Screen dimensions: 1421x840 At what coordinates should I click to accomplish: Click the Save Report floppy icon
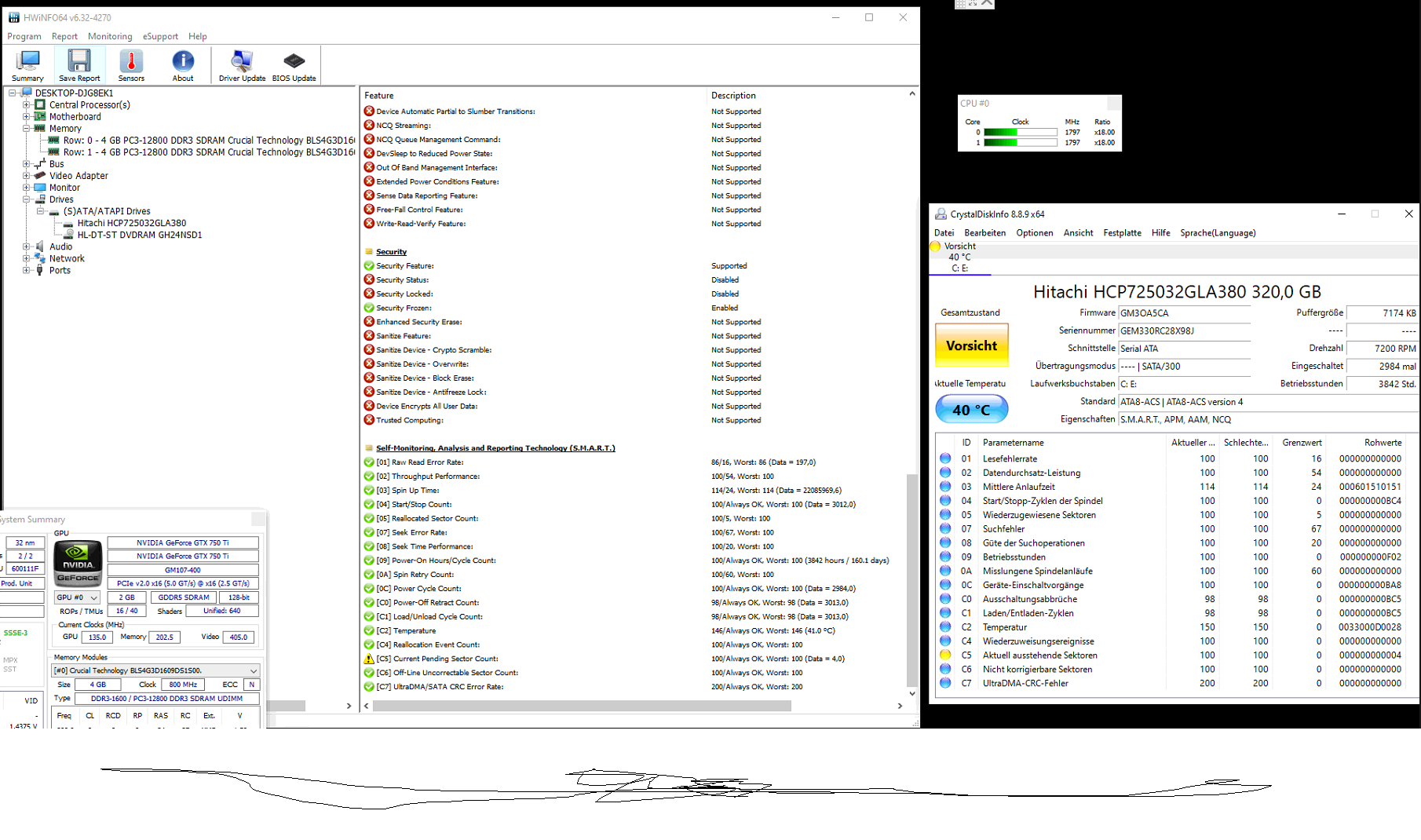[79, 65]
